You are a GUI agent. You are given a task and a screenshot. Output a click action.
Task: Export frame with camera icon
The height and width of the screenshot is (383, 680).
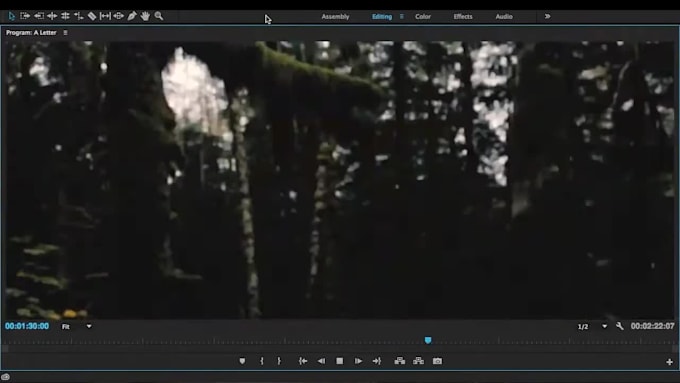point(438,361)
